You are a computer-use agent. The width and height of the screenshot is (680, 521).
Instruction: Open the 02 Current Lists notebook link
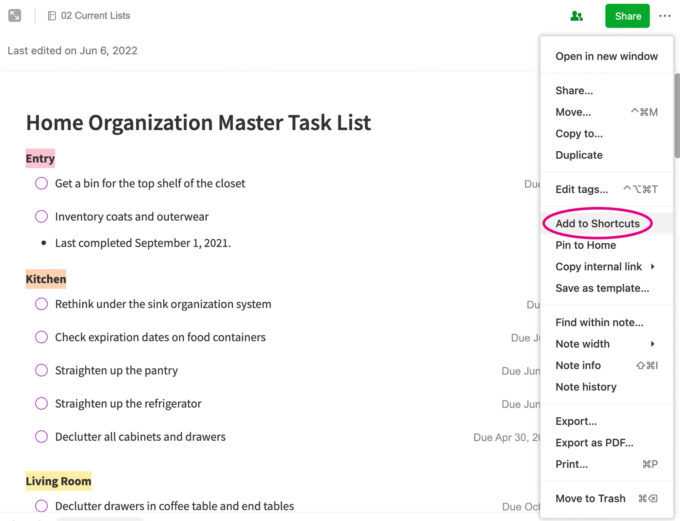click(95, 16)
